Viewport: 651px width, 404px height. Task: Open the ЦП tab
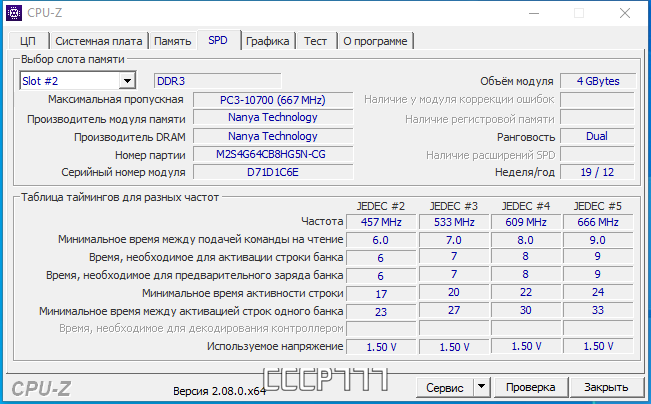coord(28,41)
